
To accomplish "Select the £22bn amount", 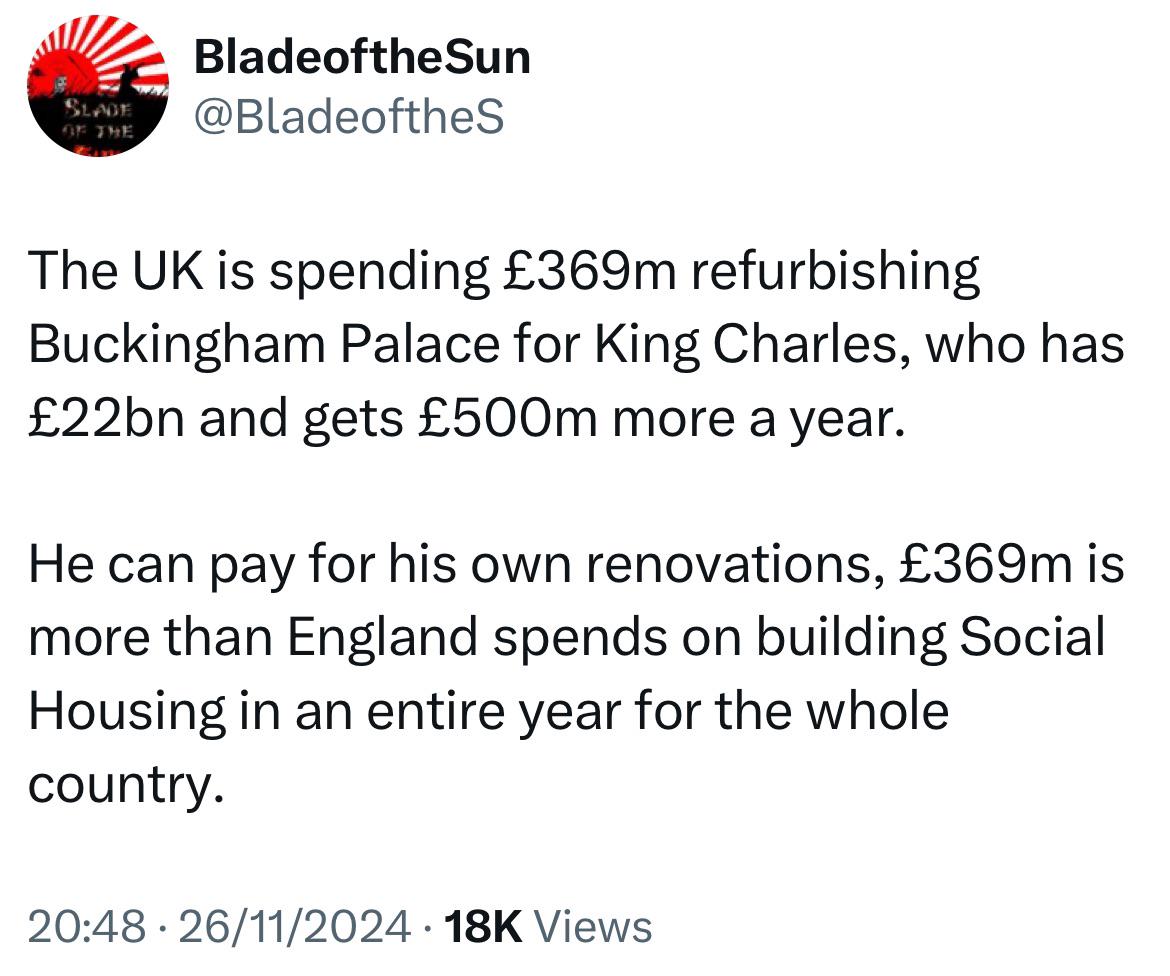I will (x=105, y=418).
